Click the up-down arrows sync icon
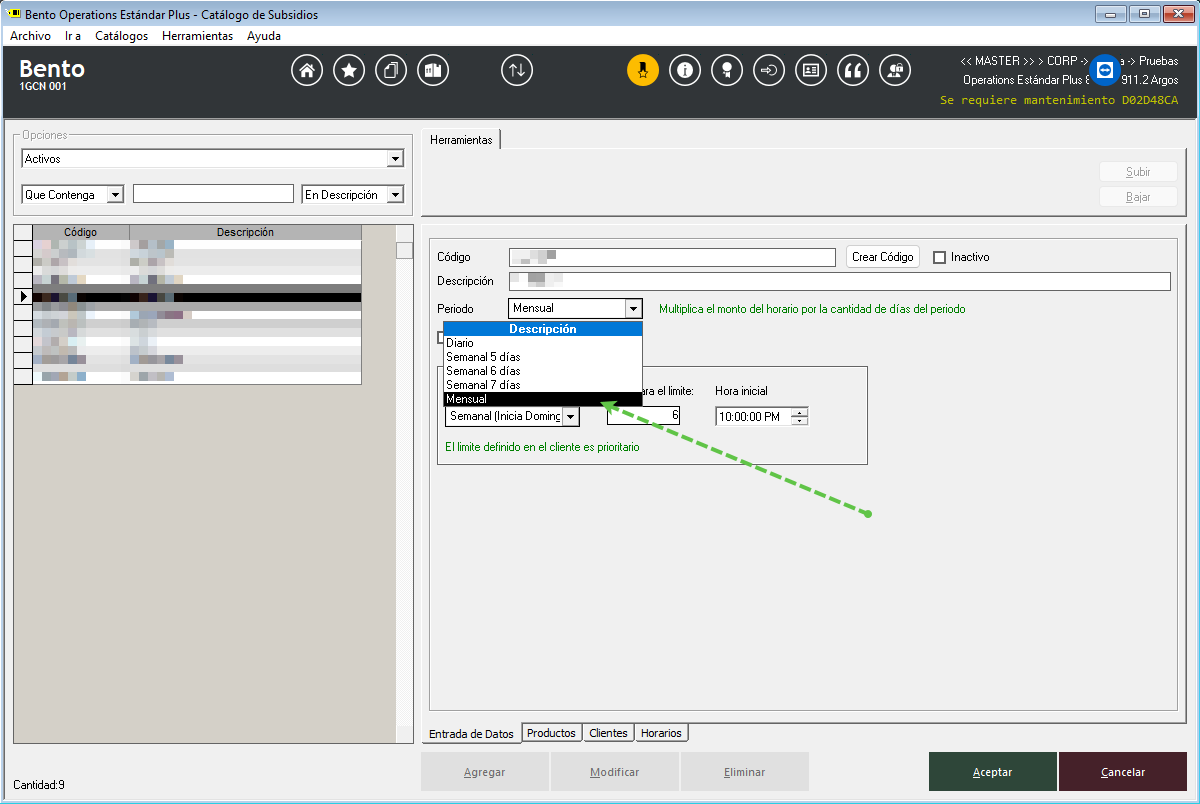The height and width of the screenshot is (804, 1200). point(517,71)
